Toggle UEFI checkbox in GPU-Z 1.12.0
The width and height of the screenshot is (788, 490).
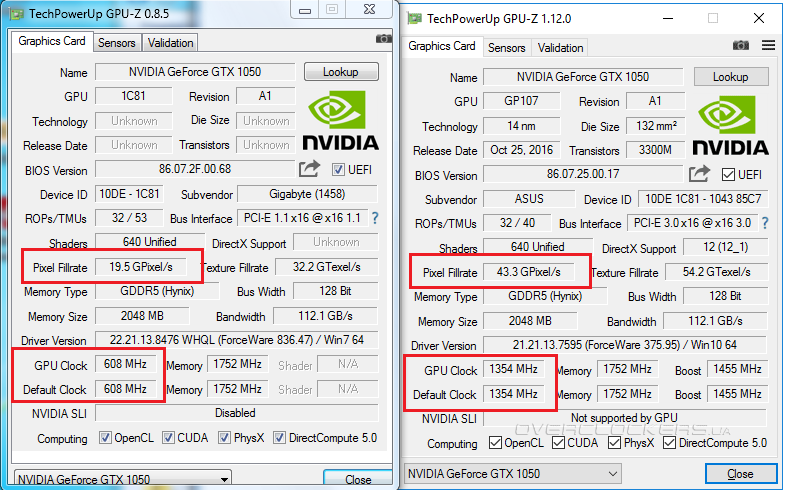[x=728, y=175]
